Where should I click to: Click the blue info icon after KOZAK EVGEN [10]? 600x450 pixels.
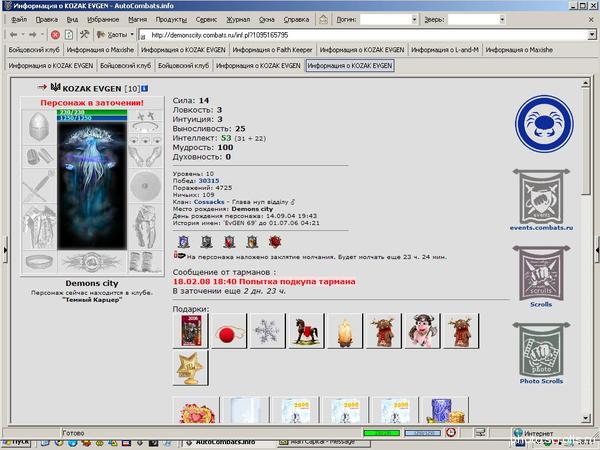click(x=144, y=88)
